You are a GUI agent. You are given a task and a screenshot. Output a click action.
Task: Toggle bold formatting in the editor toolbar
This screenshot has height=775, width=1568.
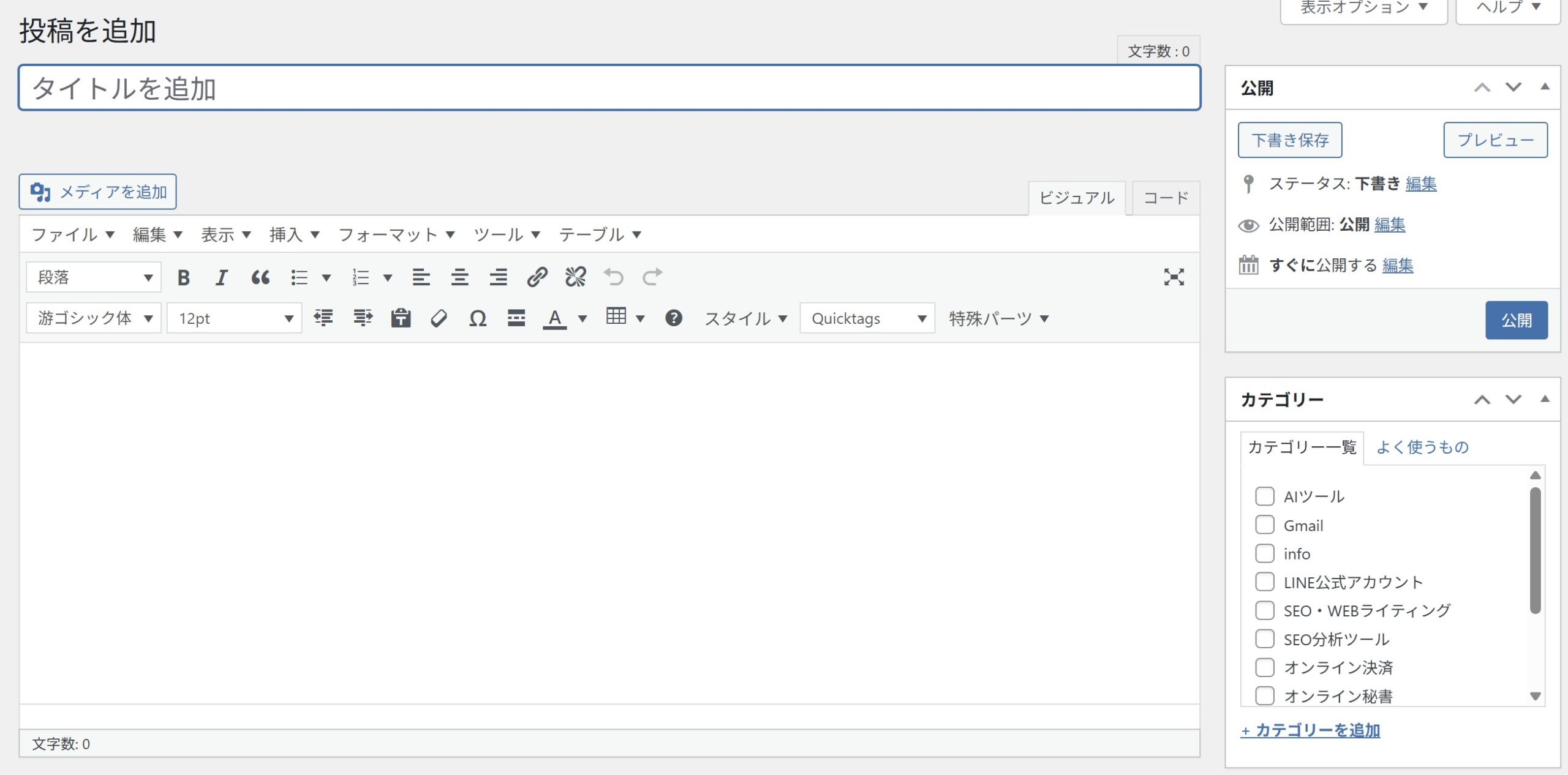[x=183, y=277]
